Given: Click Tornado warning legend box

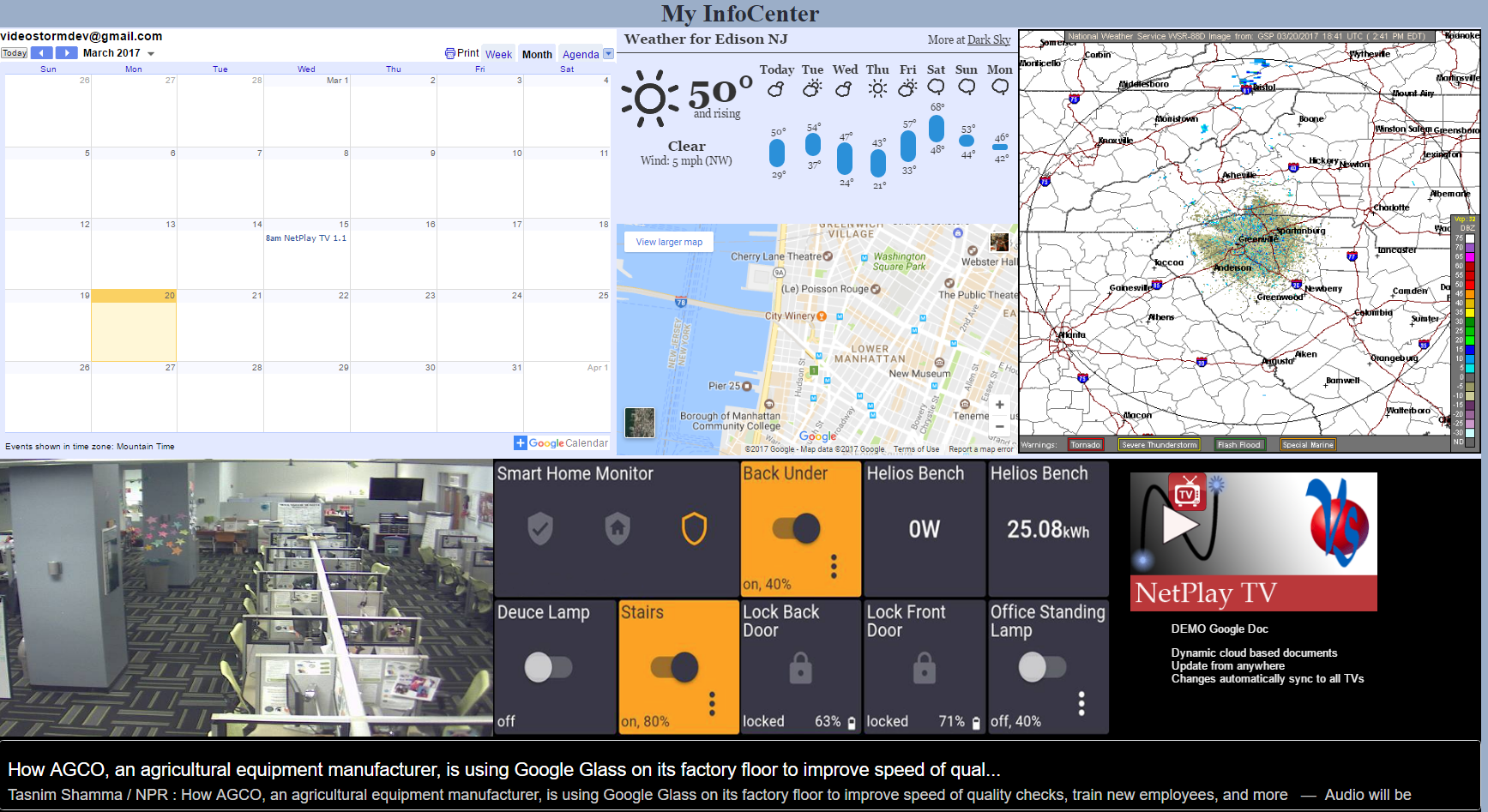Looking at the screenshot, I should coord(1086,445).
